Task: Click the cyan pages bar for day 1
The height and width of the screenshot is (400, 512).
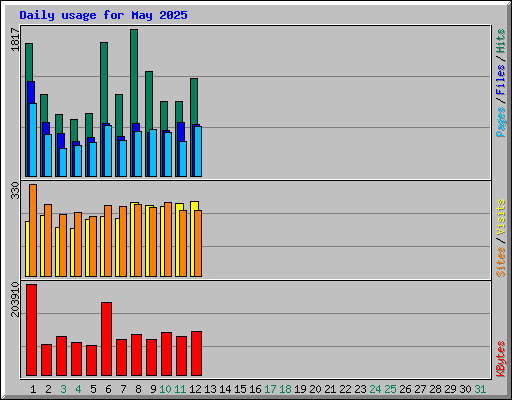Action: (x=33, y=140)
